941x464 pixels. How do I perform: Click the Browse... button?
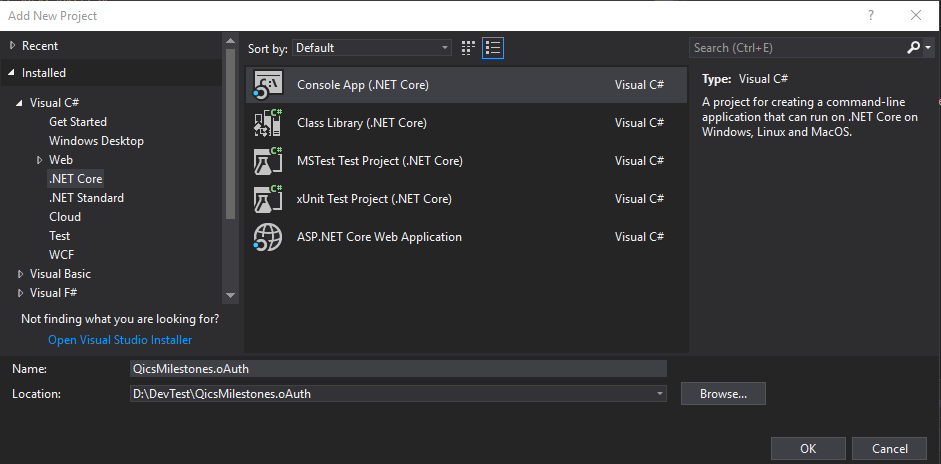tap(723, 394)
